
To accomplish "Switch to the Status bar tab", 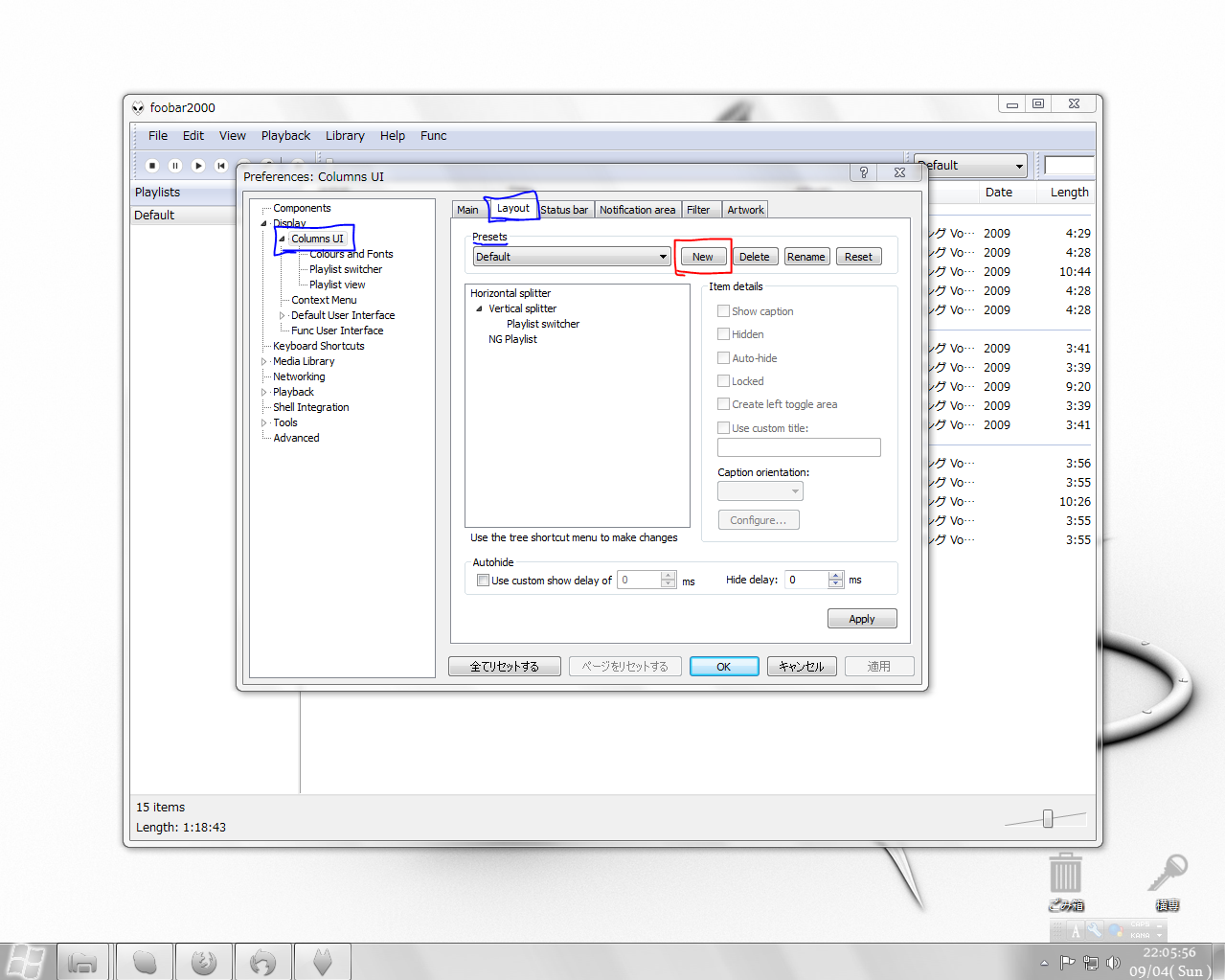I will click(565, 210).
